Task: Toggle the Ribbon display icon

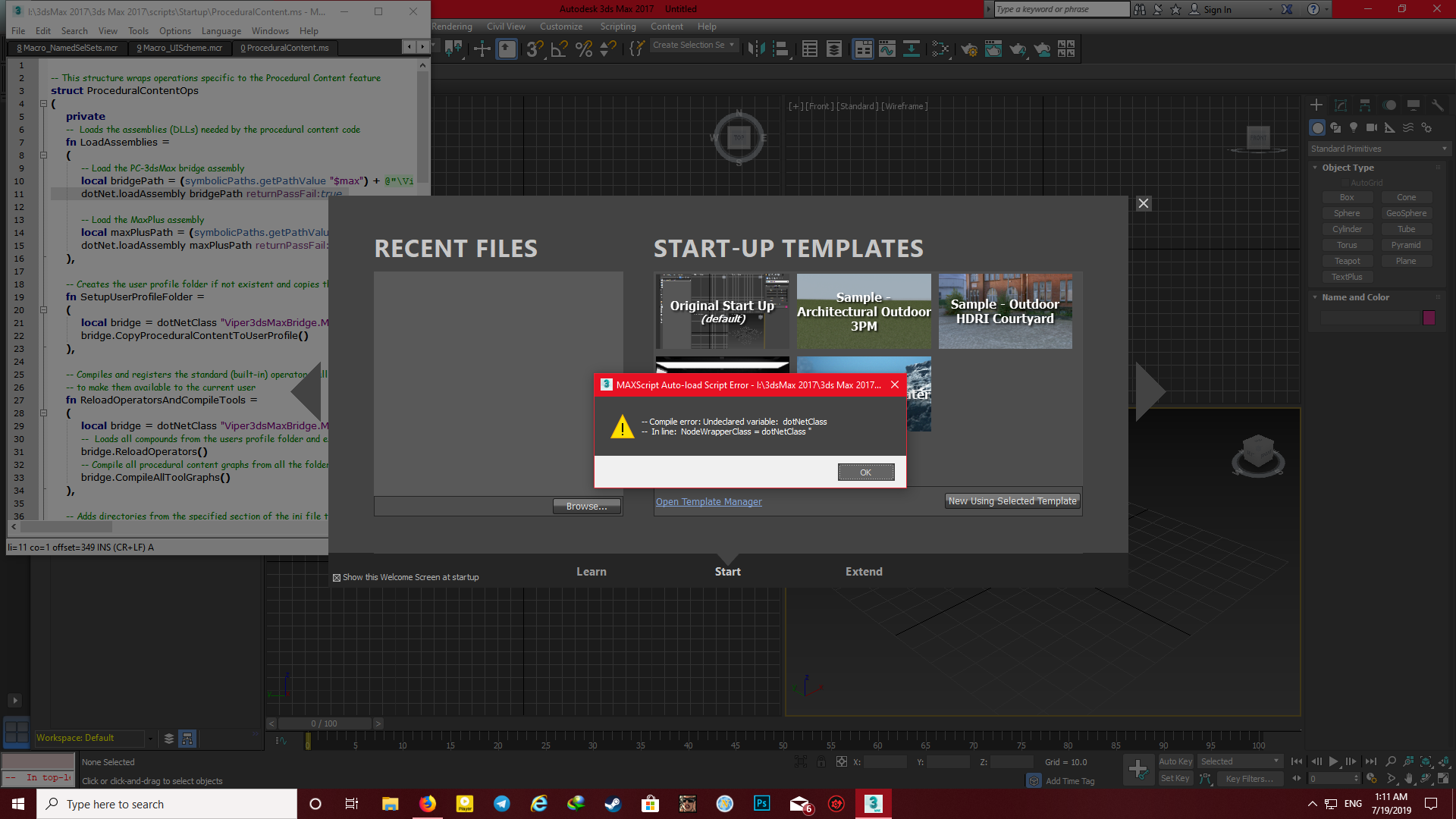Action: tap(863, 49)
